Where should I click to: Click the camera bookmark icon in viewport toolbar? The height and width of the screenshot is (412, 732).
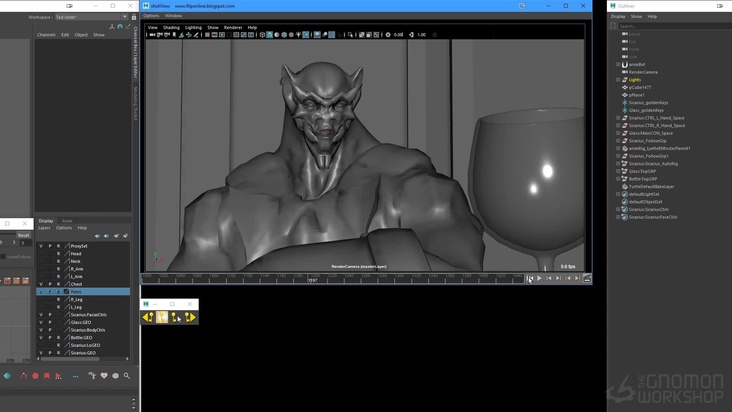(174, 35)
